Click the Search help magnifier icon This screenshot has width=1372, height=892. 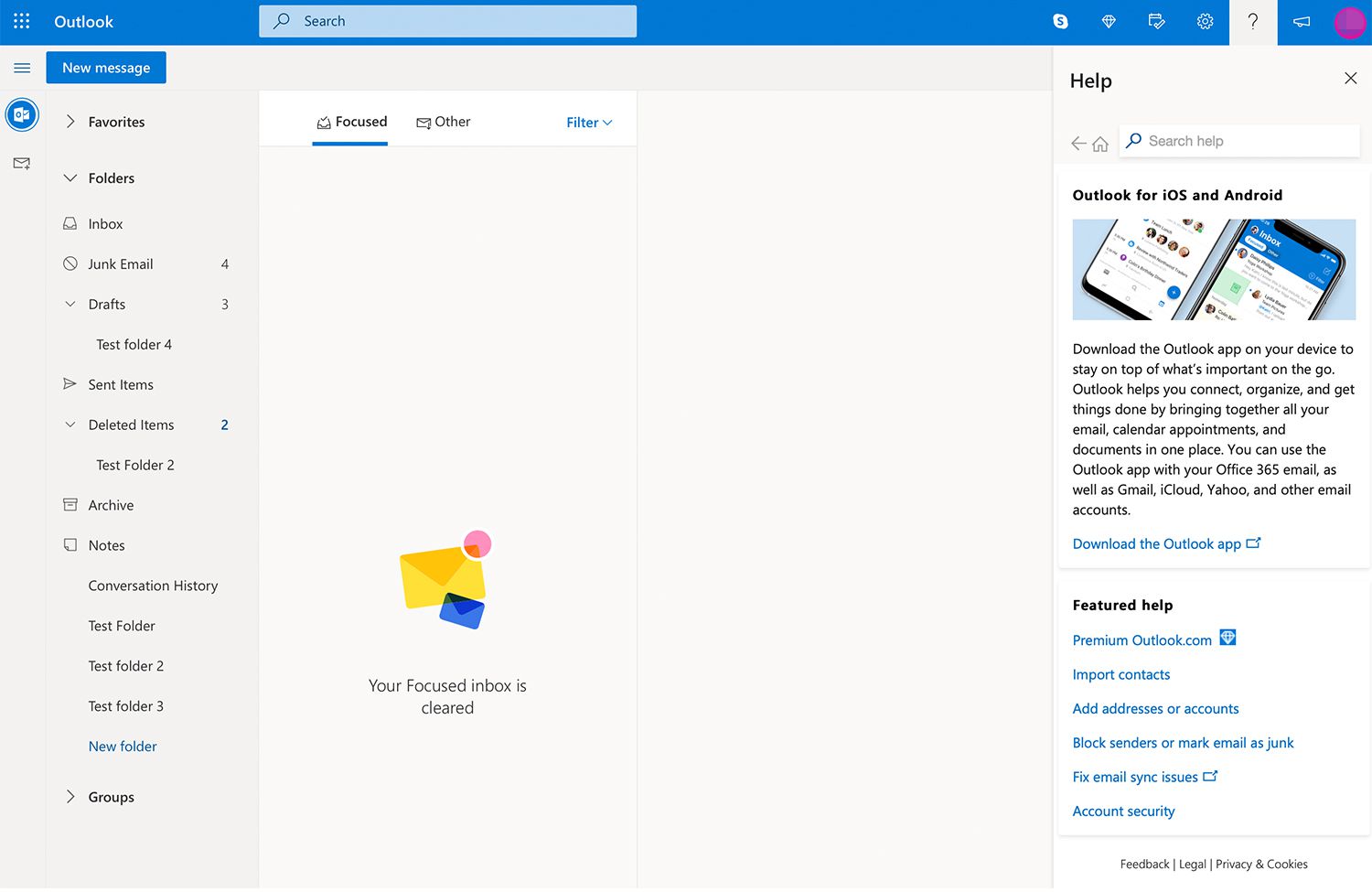click(x=1134, y=140)
